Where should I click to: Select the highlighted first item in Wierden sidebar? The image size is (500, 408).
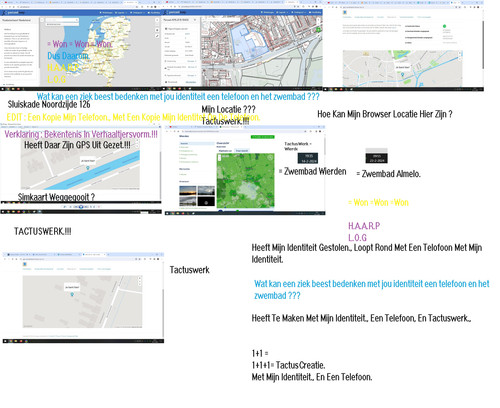pos(197,143)
